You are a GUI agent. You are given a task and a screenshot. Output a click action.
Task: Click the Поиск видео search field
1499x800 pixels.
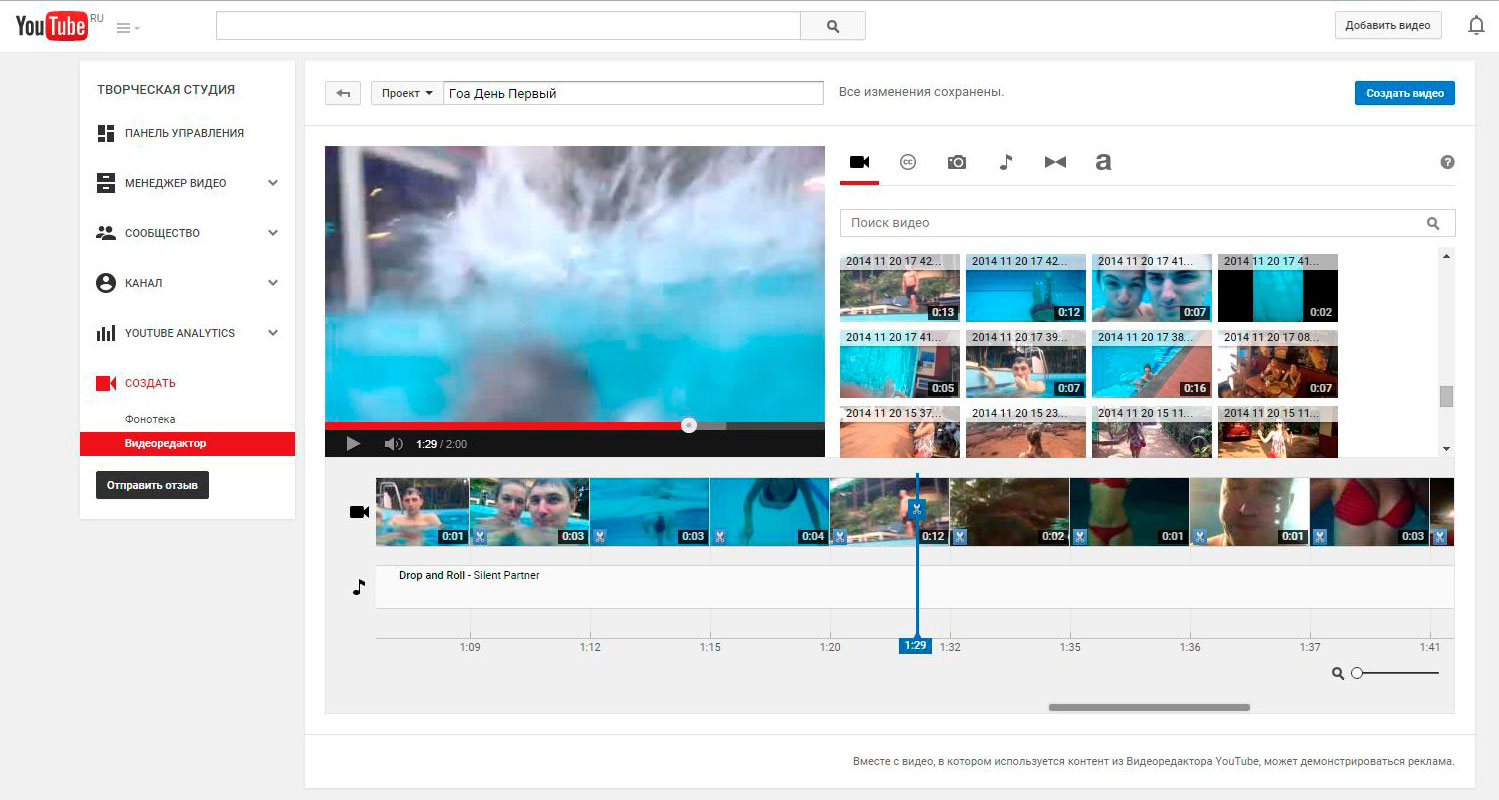coord(1147,223)
